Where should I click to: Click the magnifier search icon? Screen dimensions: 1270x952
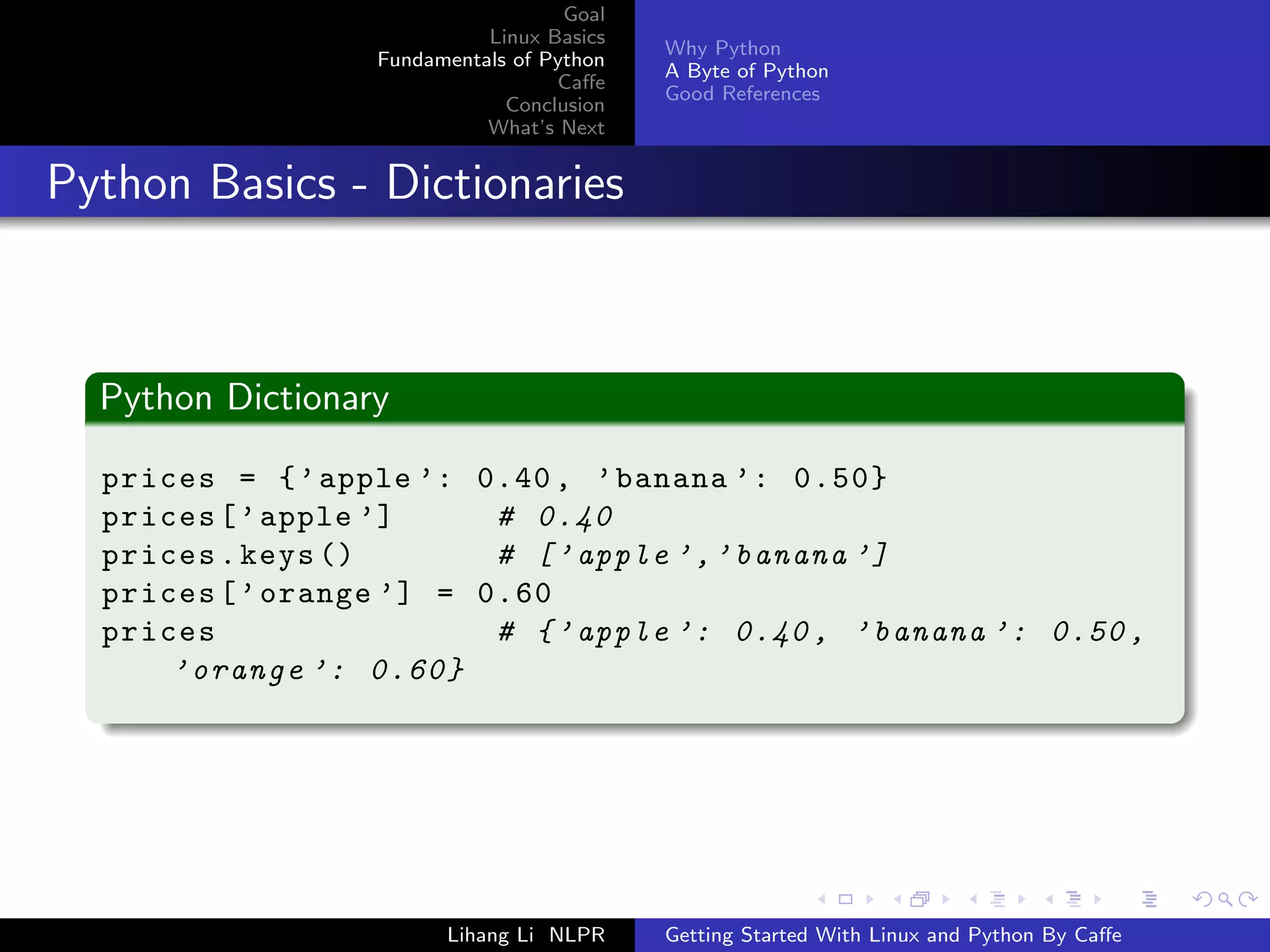pos(1225,899)
